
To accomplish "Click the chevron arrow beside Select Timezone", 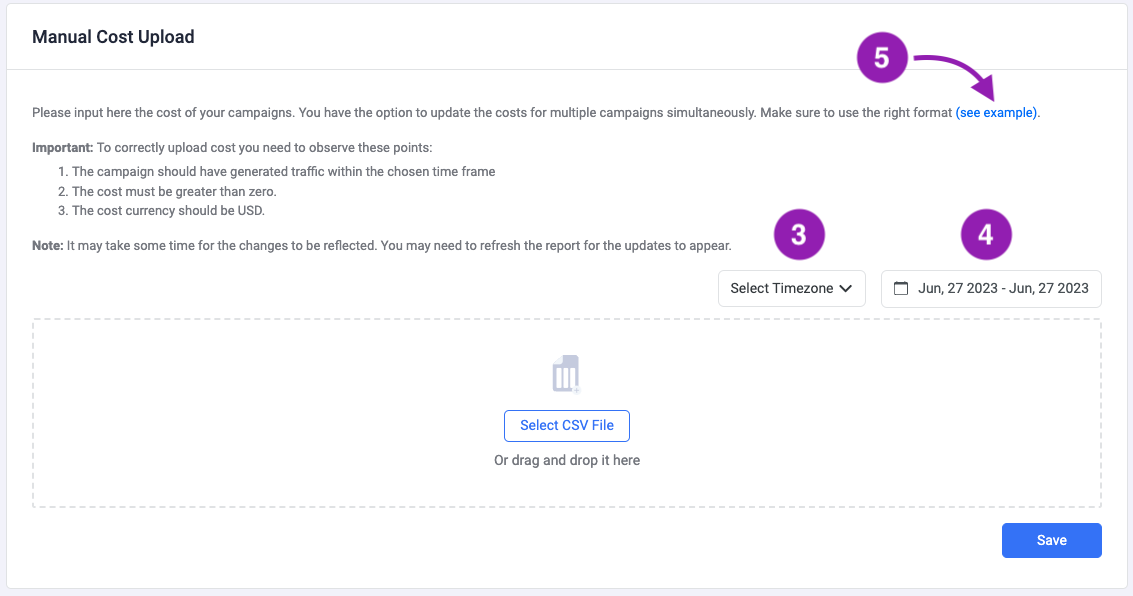I will (x=845, y=288).
